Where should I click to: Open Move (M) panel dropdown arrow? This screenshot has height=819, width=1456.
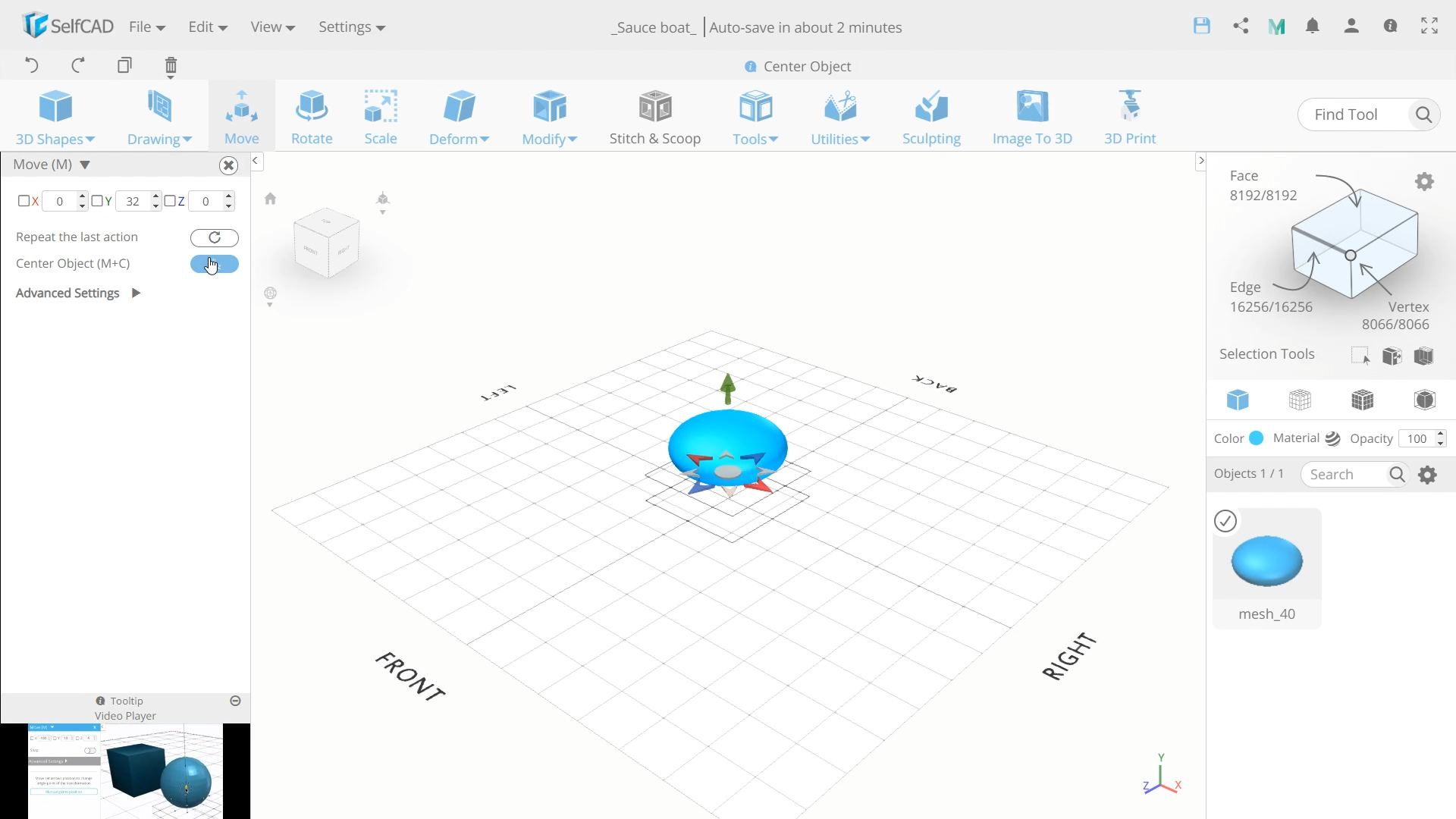85,165
